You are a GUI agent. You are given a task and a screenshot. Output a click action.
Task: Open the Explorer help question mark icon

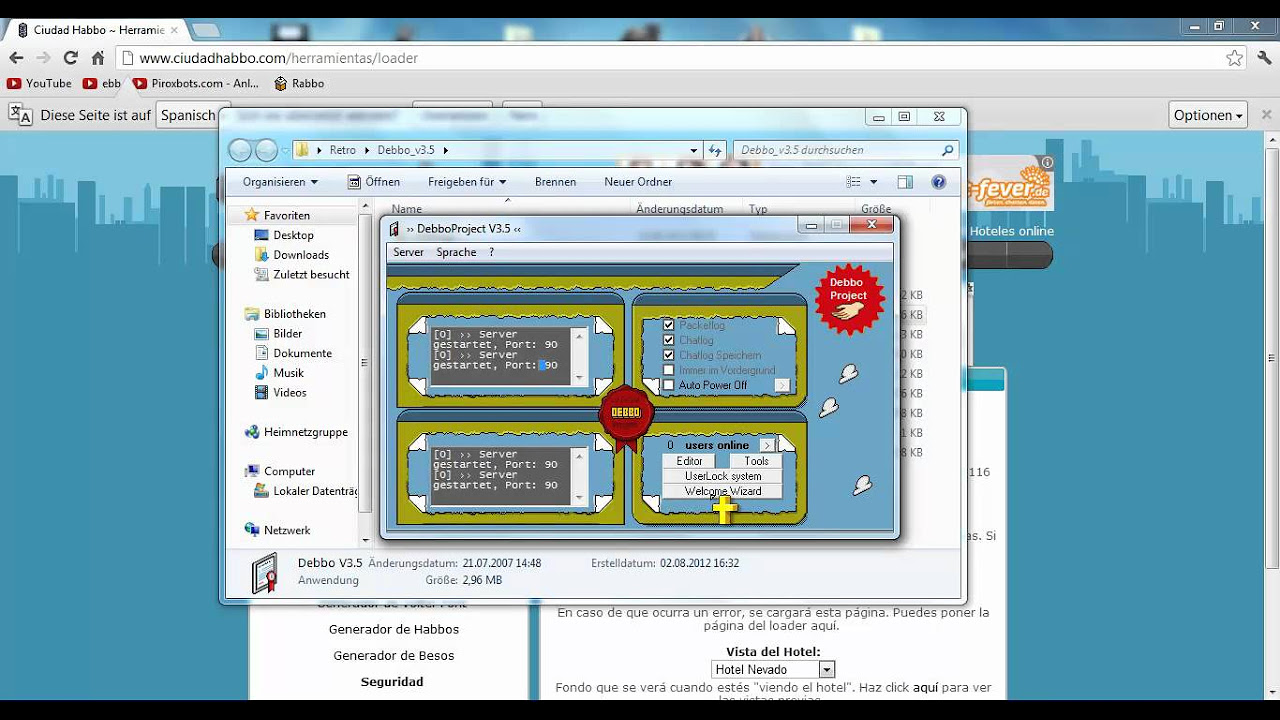click(x=938, y=182)
